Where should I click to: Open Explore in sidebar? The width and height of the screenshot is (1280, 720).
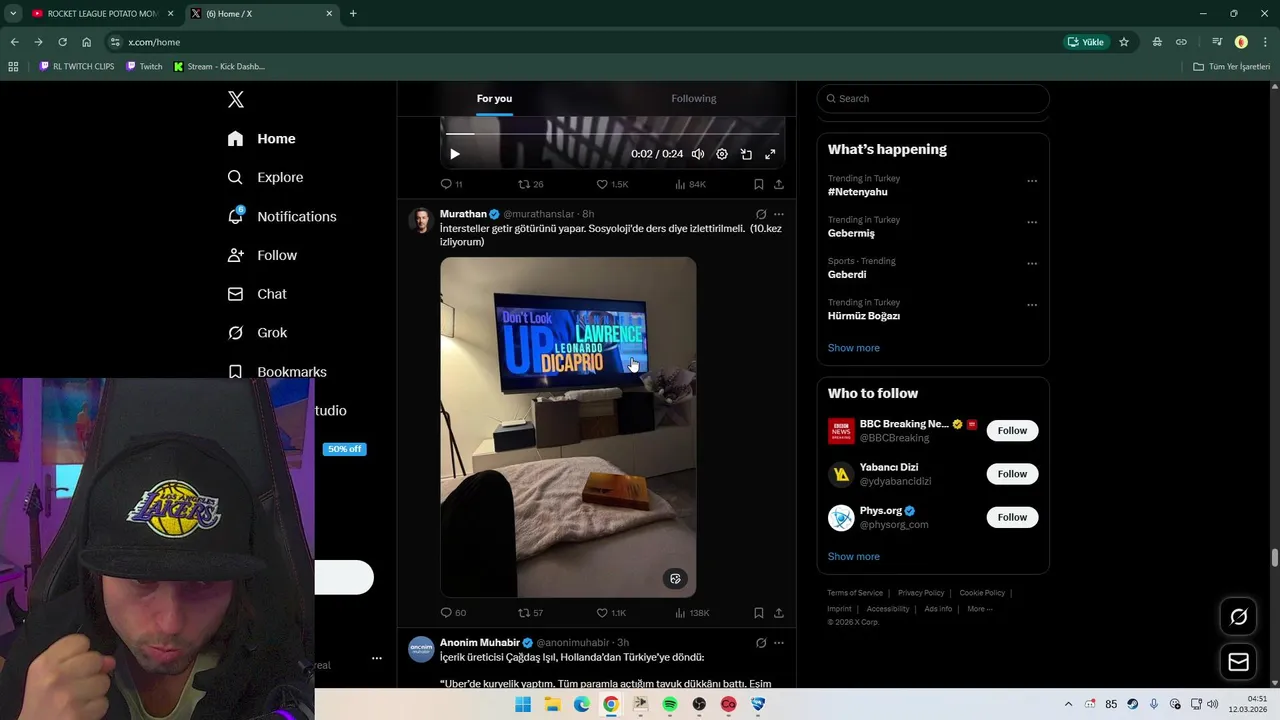(266, 177)
